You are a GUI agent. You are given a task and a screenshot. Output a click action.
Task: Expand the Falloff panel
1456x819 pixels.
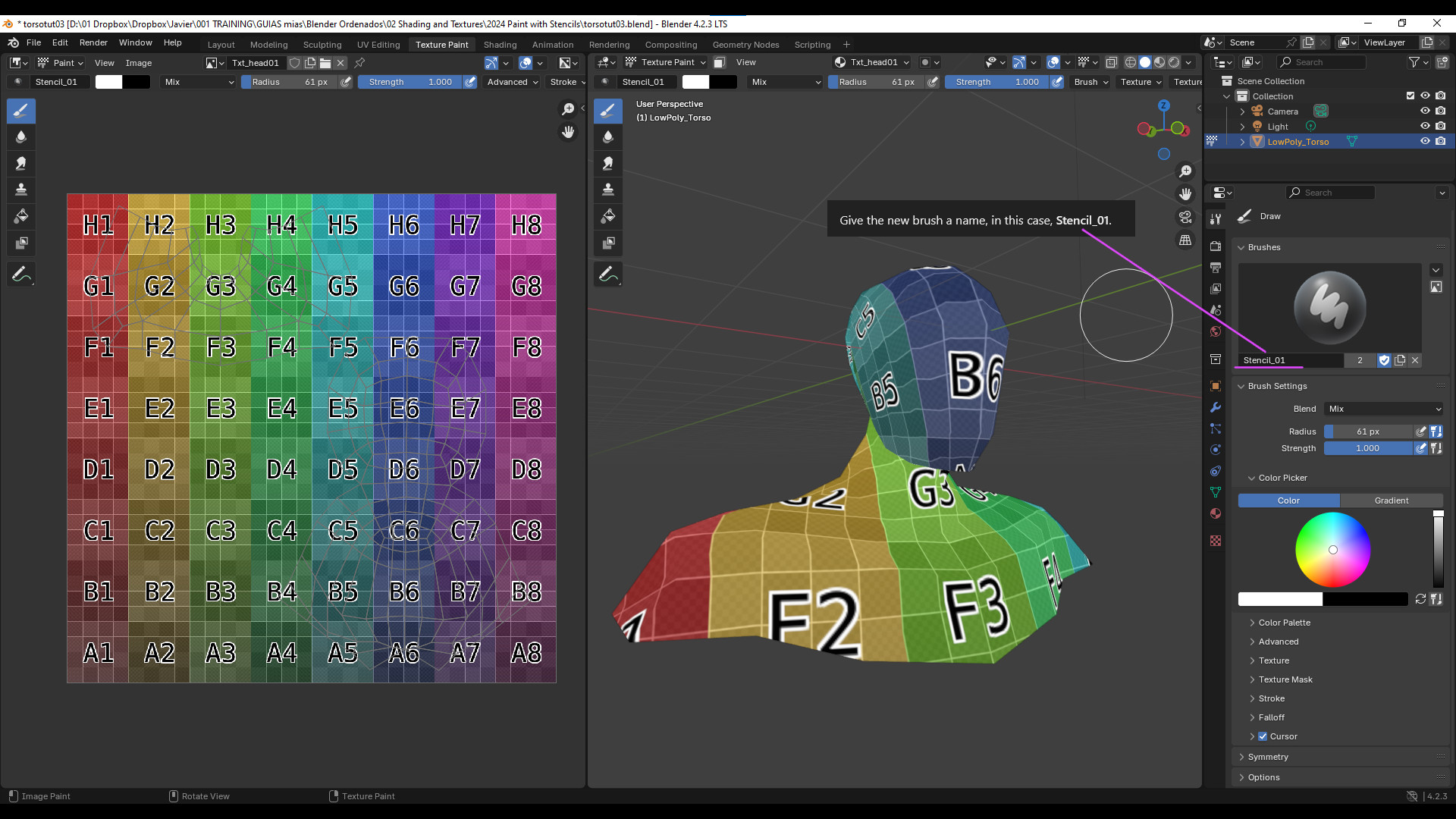(1272, 717)
